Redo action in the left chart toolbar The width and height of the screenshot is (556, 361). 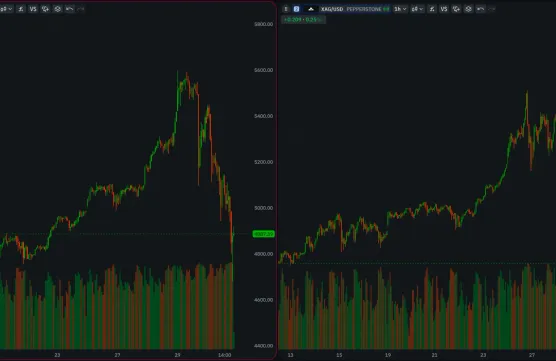point(81,9)
